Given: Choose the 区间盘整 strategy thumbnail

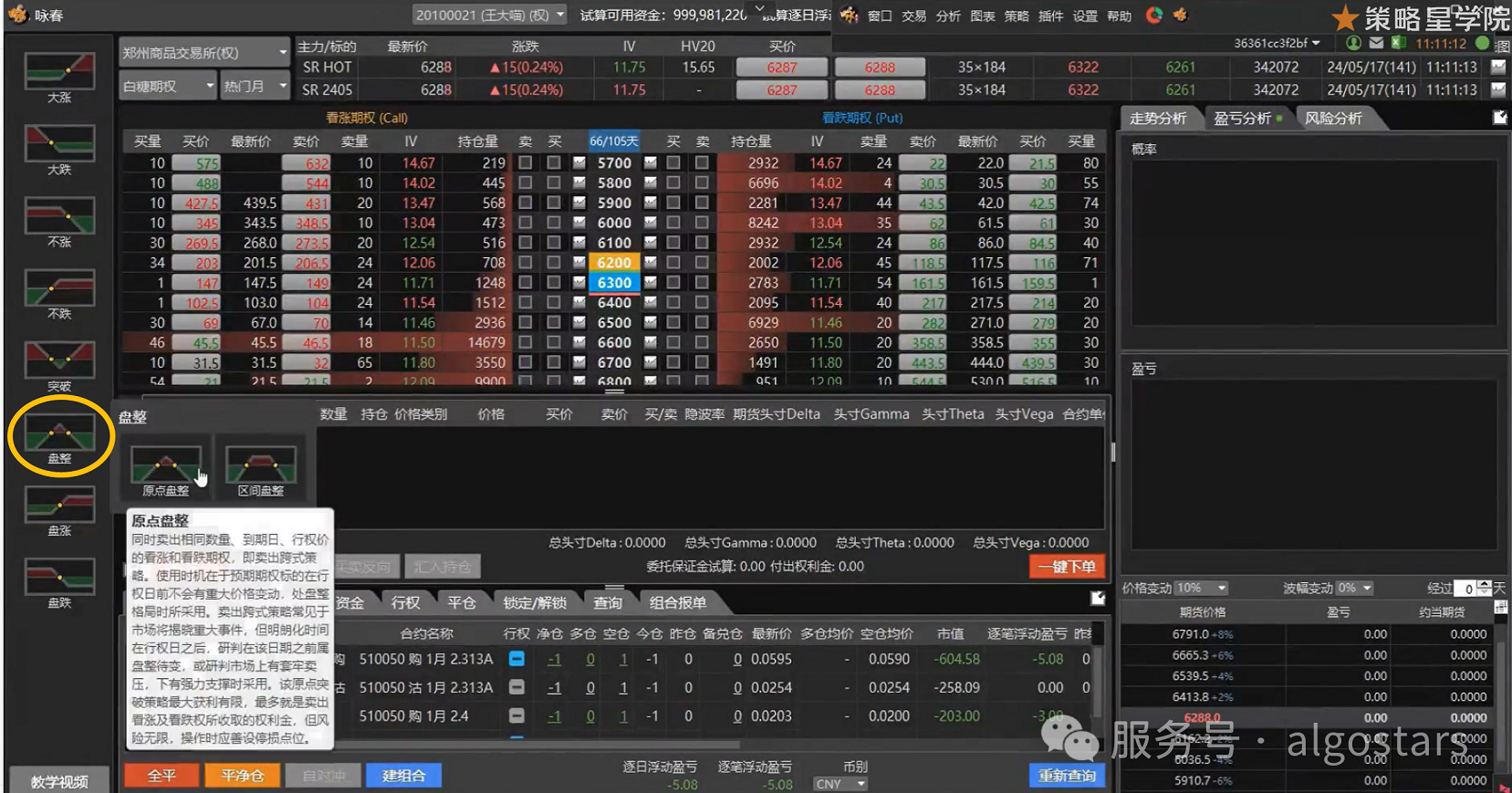Looking at the screenshot, I should pyautogui.click(x=261, y=465).
